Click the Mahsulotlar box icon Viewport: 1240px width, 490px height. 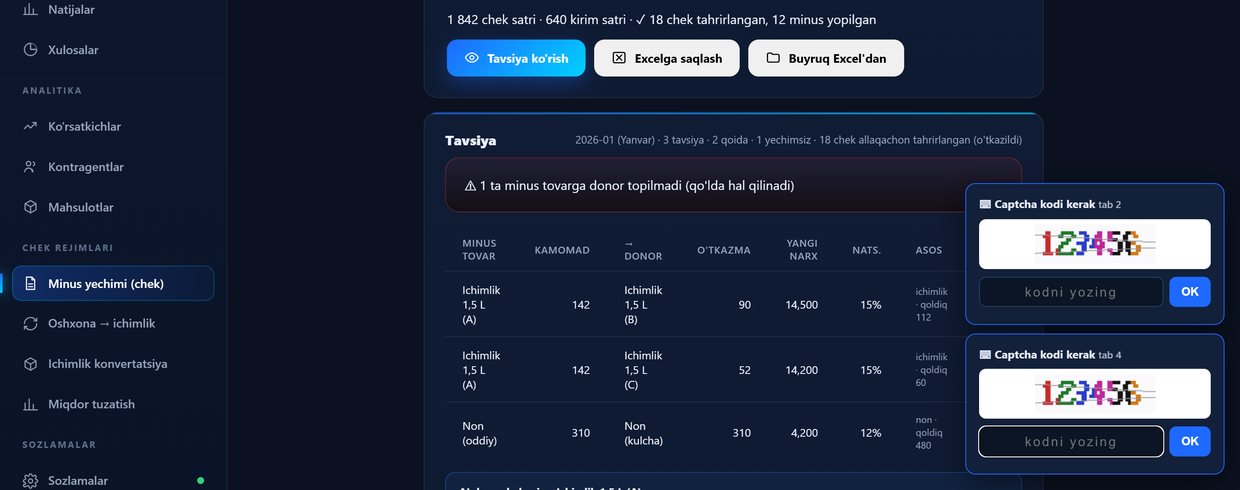click(30, 207)
